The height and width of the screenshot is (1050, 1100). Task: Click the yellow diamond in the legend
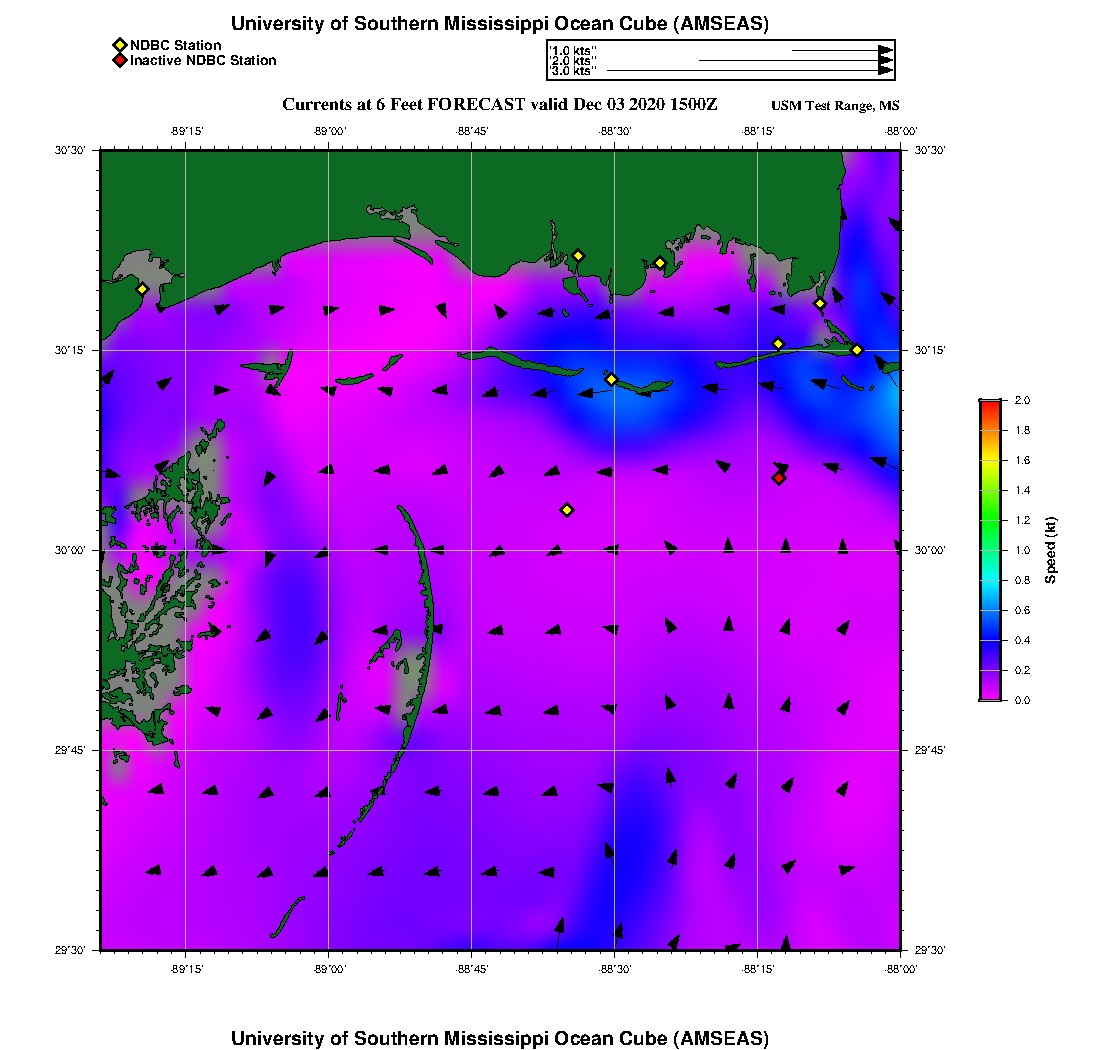pos(119,45)
